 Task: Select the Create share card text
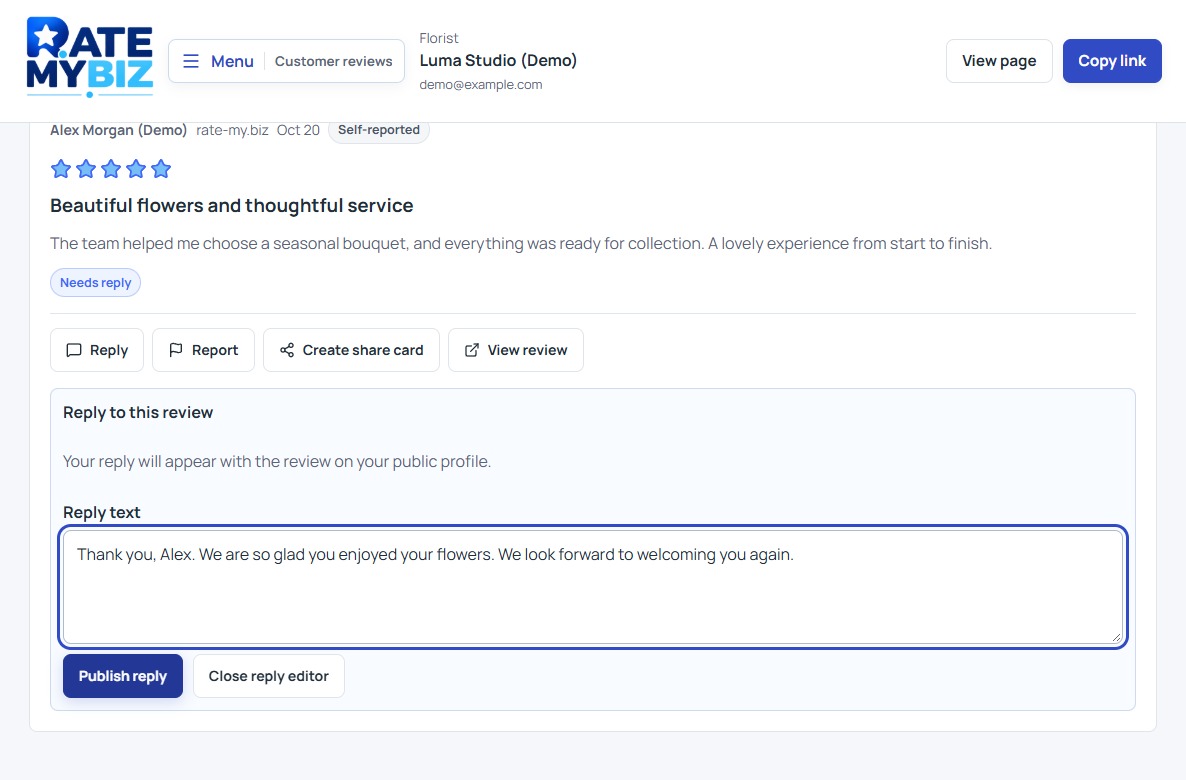click(x=363, y=350)
